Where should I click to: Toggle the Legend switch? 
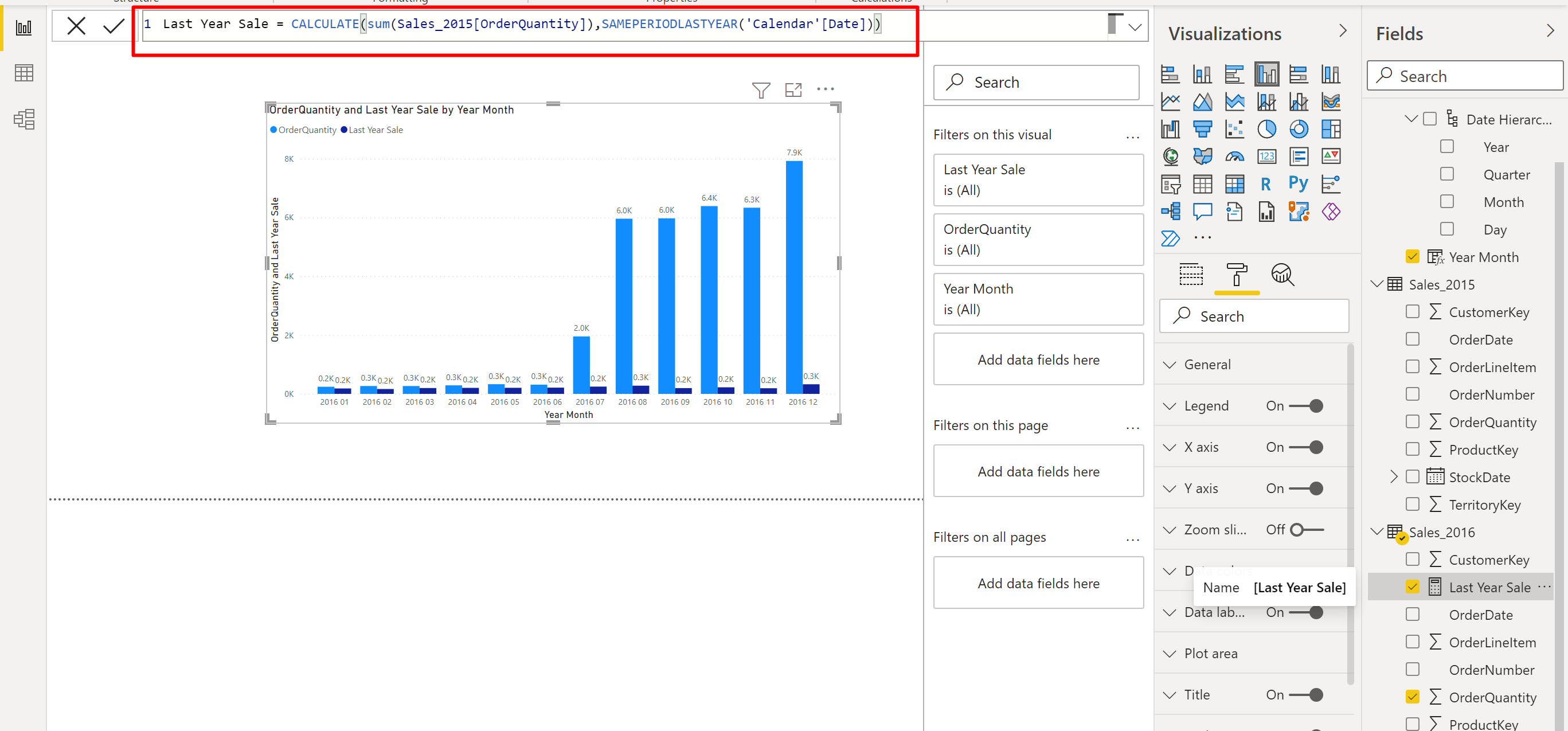[1306, 406]
